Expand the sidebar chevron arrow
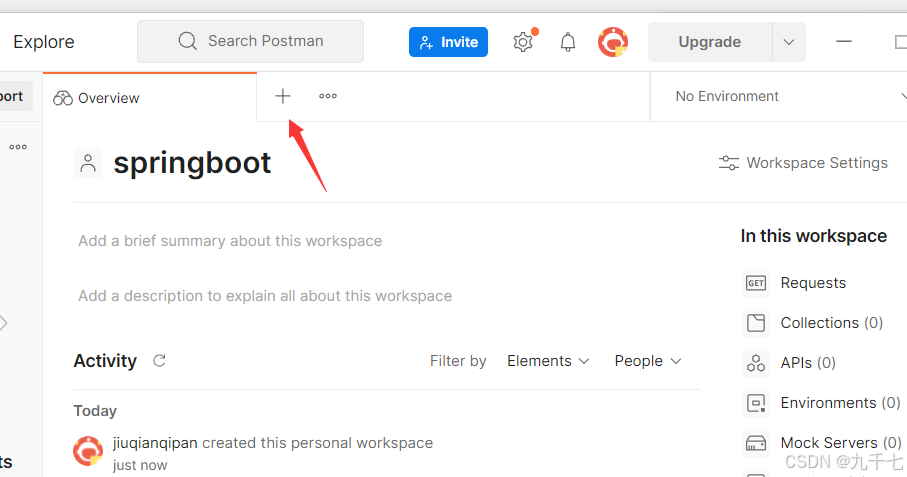 [x=3, y=323]
